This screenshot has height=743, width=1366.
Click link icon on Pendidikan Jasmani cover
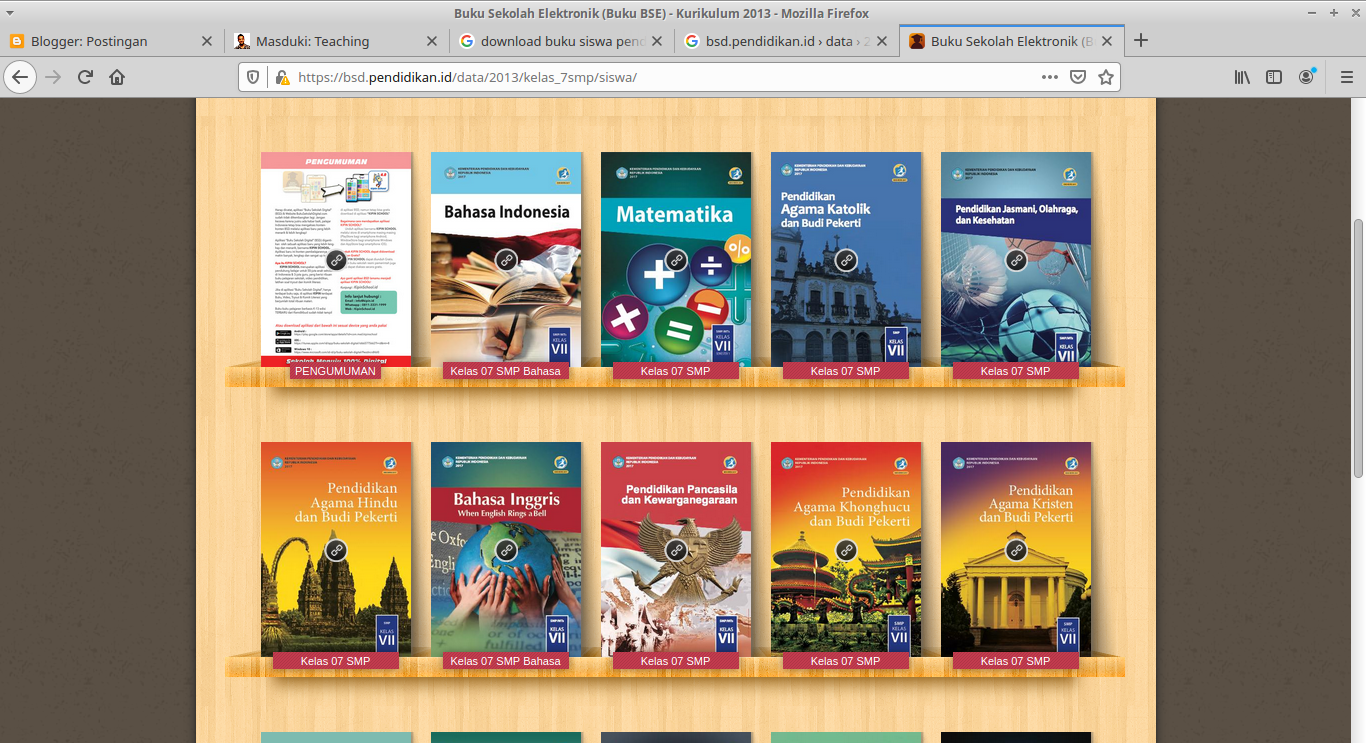(x=1016, y=260)
